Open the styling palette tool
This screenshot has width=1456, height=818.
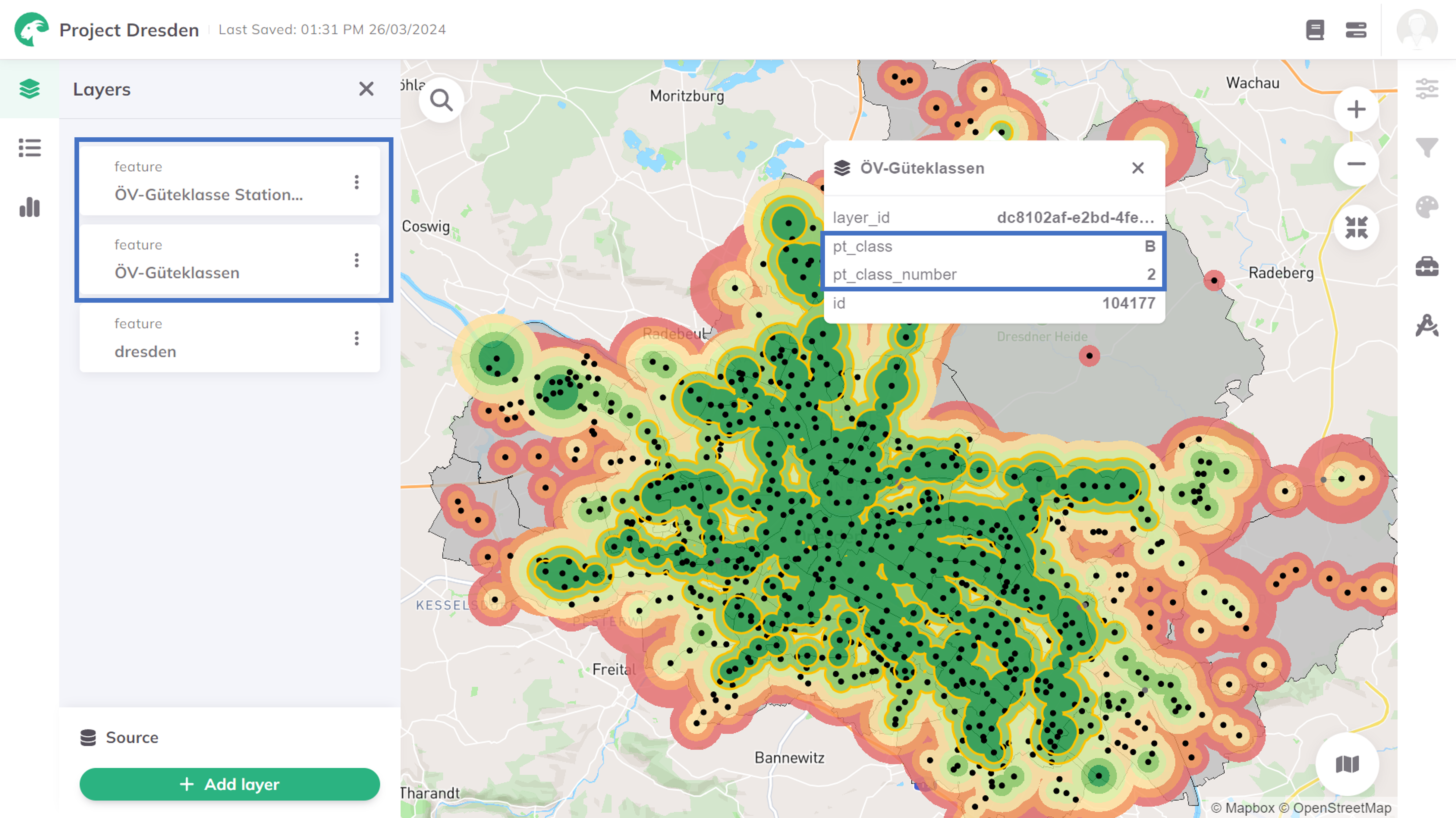pos(1427,207)
